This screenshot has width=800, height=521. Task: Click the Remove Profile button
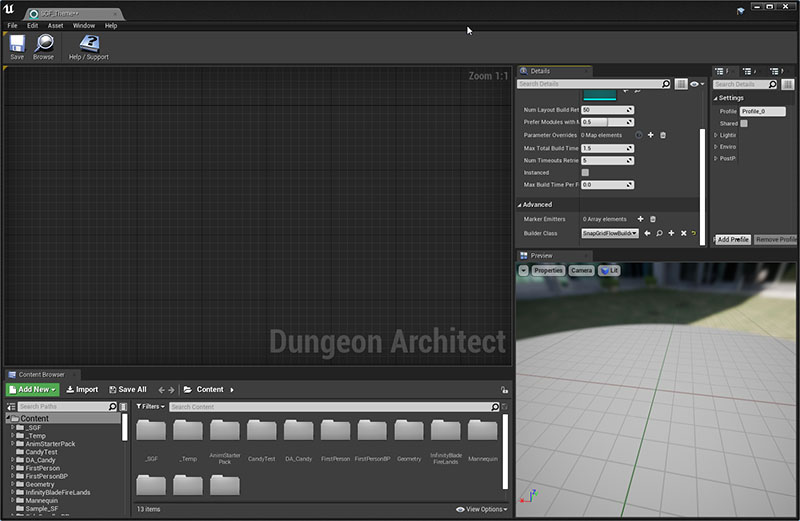tap(775, 239)
